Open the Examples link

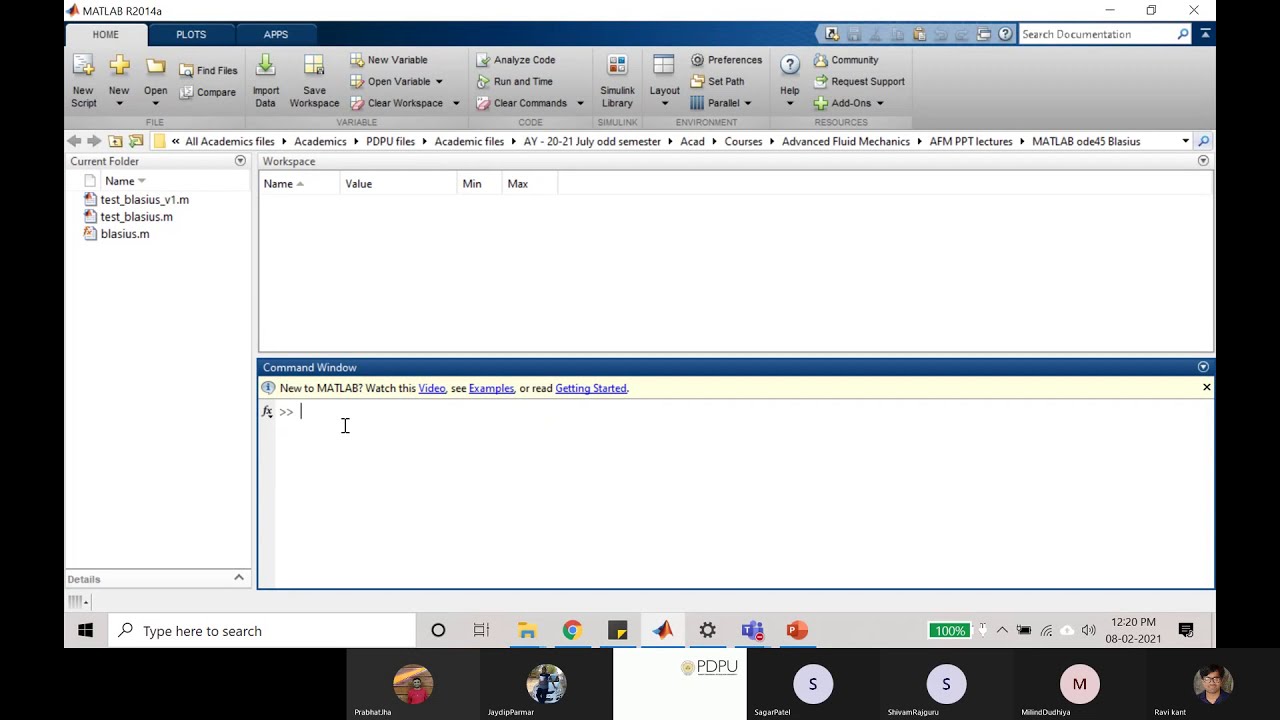pos(491,388)
